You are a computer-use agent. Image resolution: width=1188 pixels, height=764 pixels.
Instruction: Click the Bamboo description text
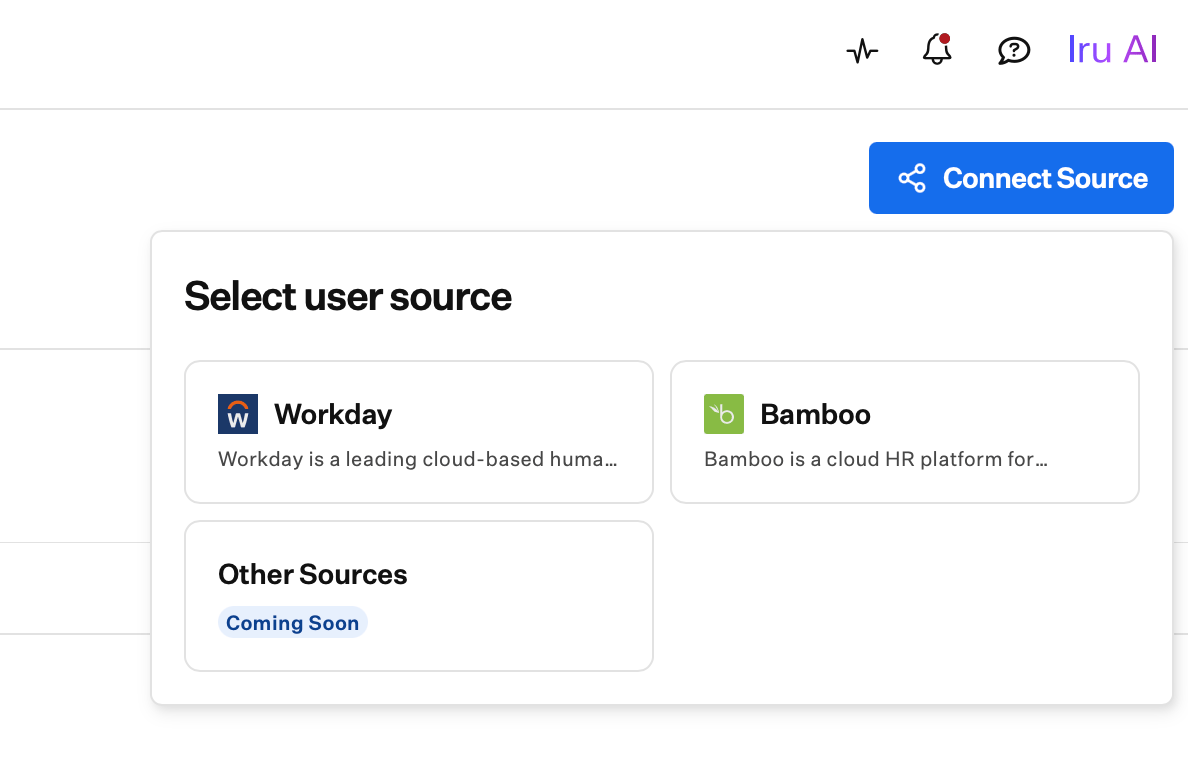click(x=876, y=459)
